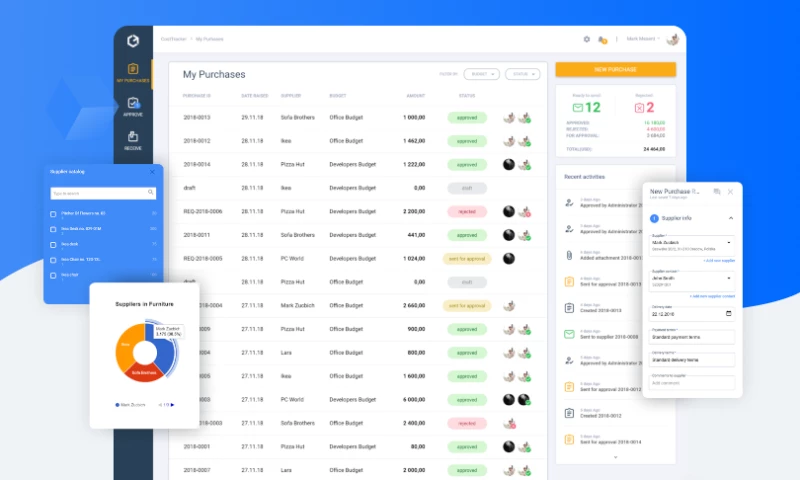Click red Sofa Brothers chart segment
The height and width of the screenshot is (480, 800).
click(144, 372)
